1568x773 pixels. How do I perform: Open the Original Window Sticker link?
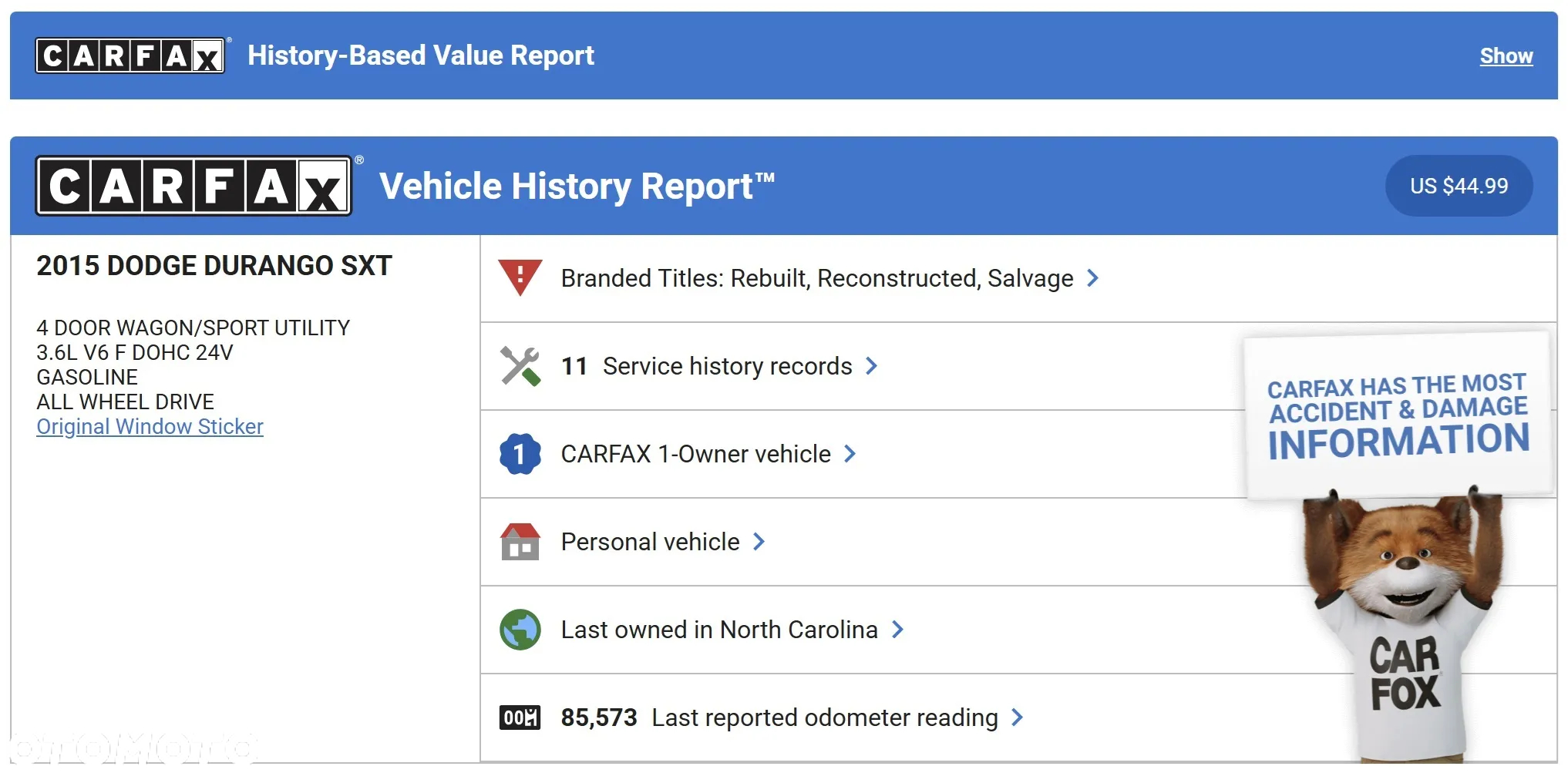[x=150, y=426]
